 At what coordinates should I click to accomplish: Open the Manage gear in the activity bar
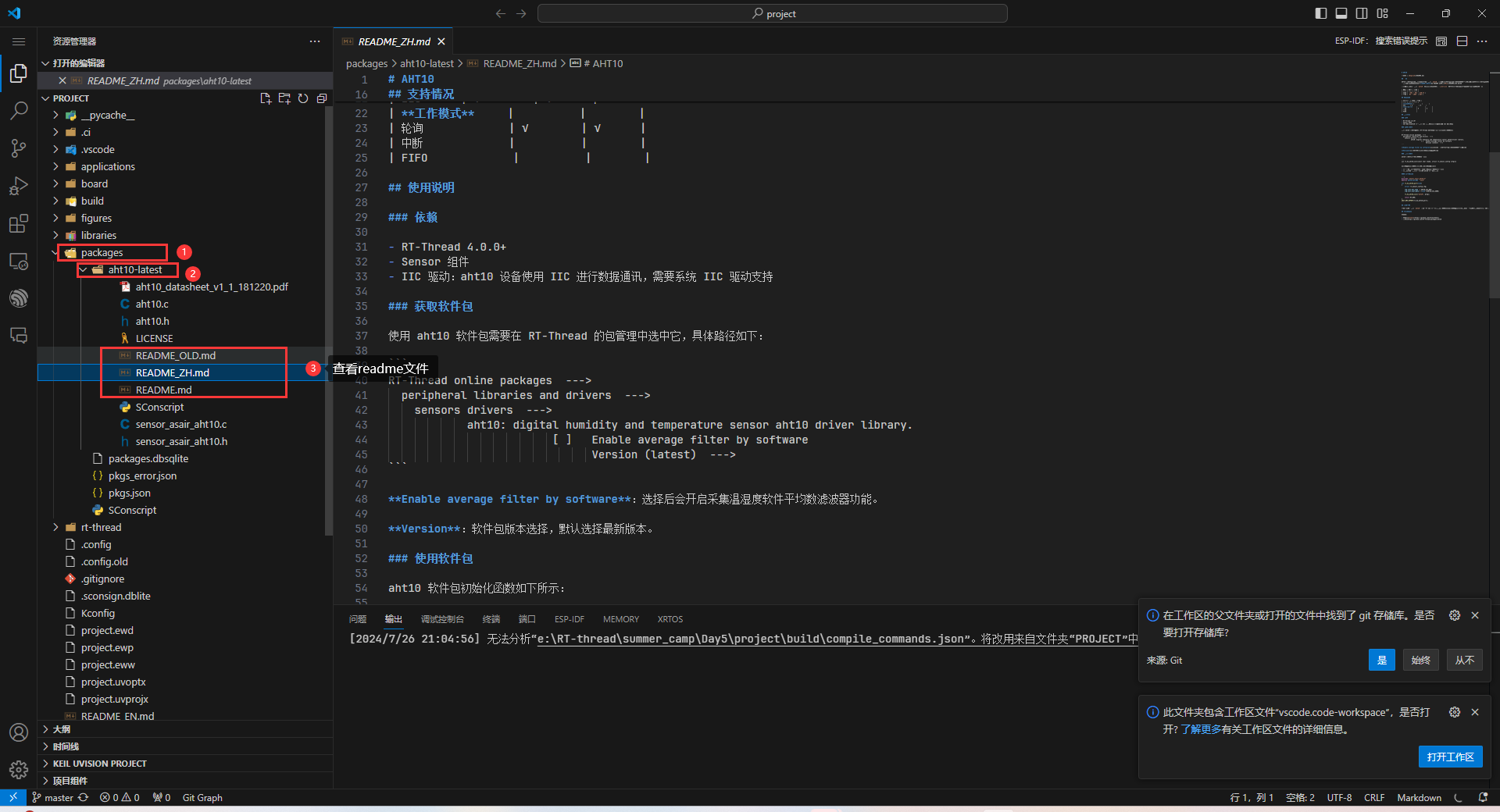click(x=19, y=770)
